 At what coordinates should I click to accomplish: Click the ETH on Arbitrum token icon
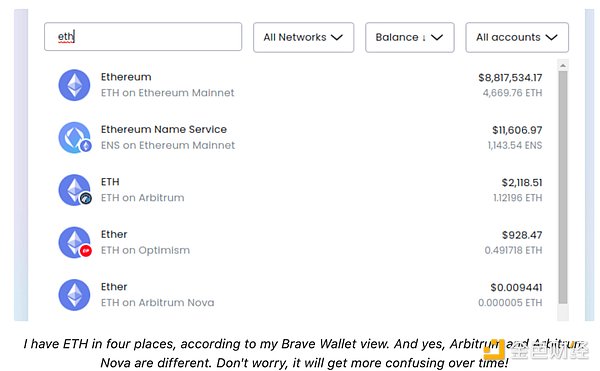[x=74, y=190]
